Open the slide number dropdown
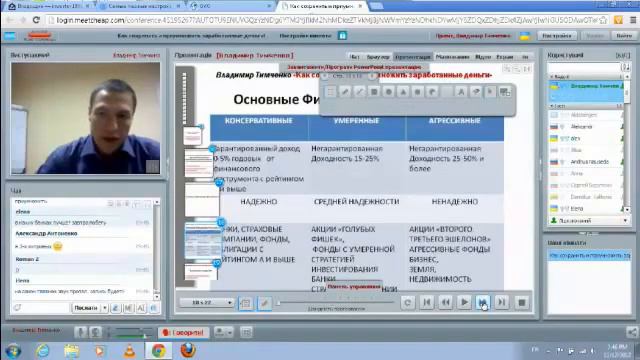 (x=207, y=302)
